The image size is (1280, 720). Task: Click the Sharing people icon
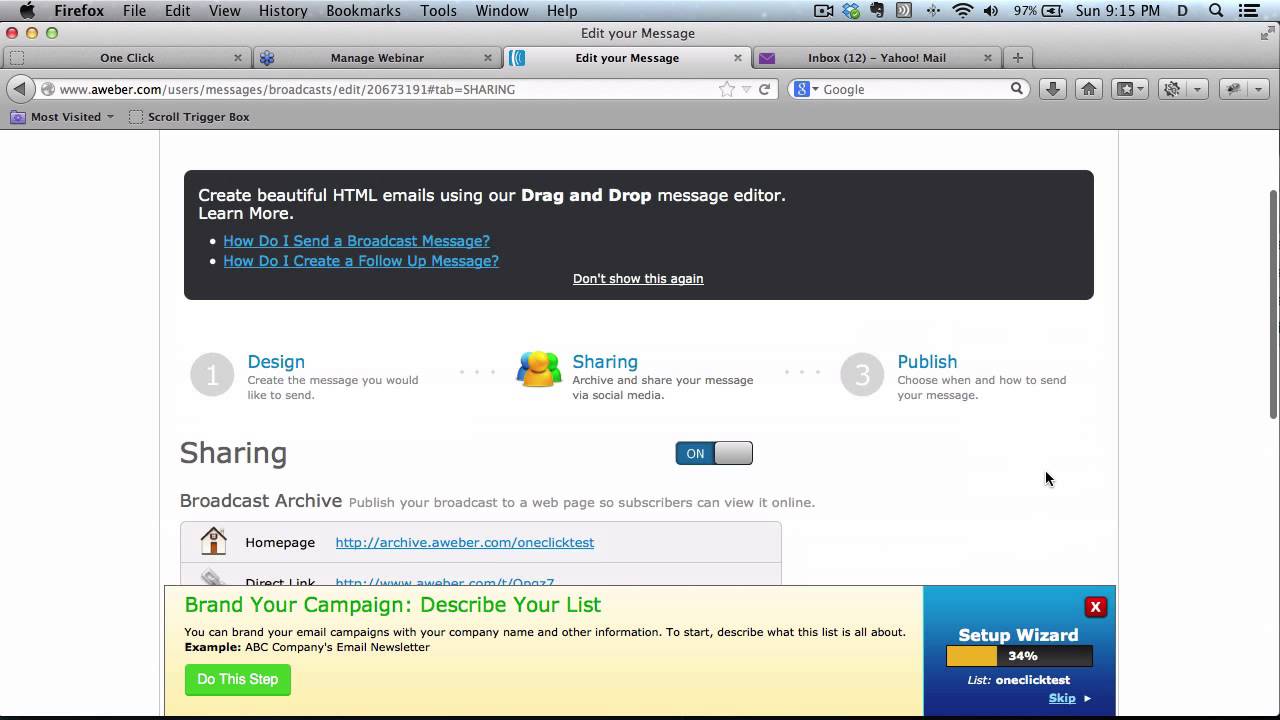coord(538,370)
